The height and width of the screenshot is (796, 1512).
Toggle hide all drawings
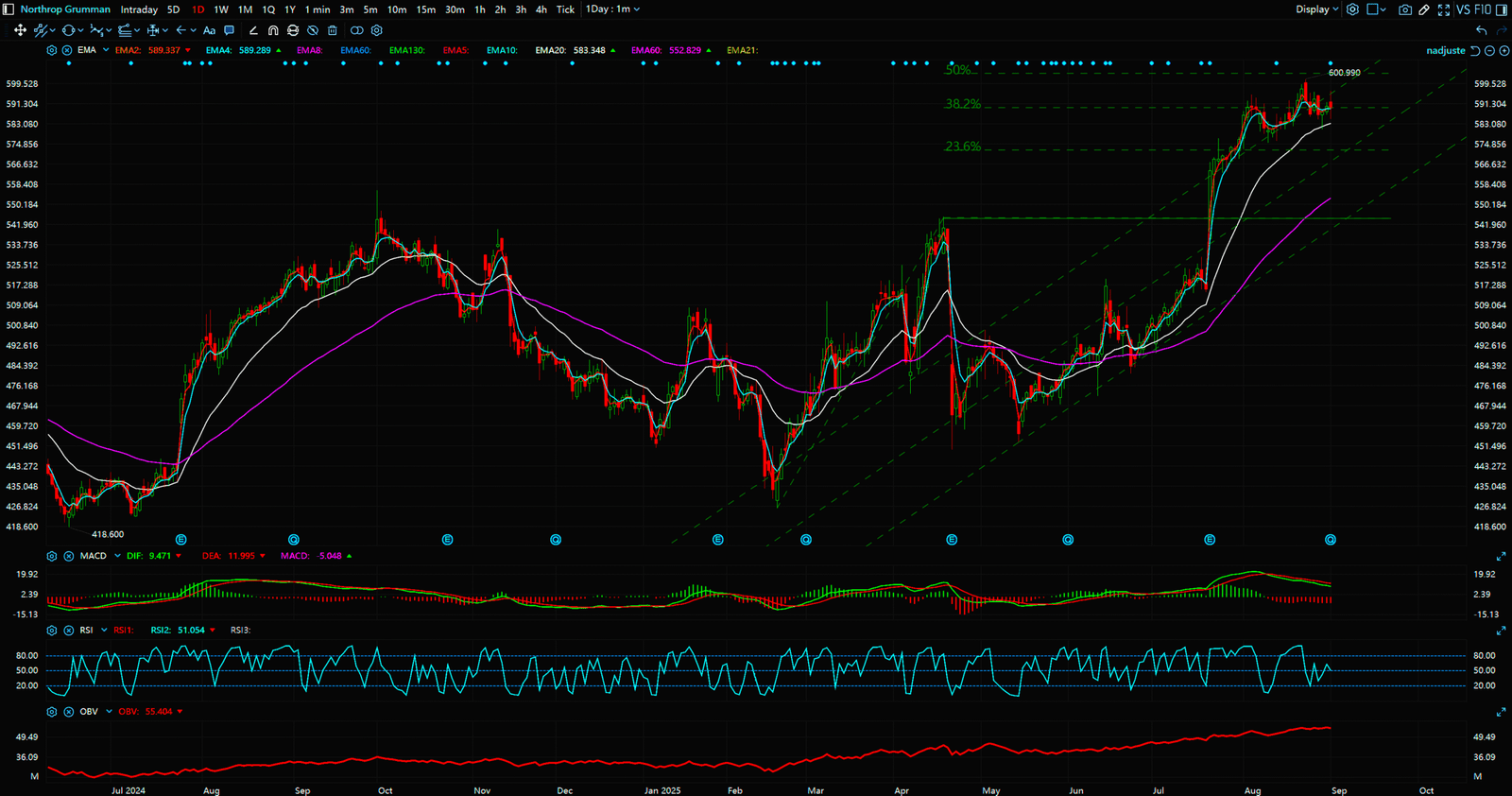(x=313, y=30)
